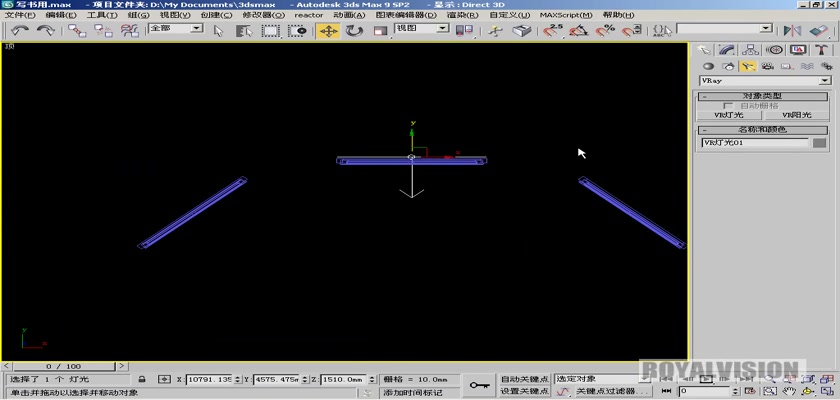Toggle keyboard shortcut override icon
This screenshot has height=400, width=840.
522,31
